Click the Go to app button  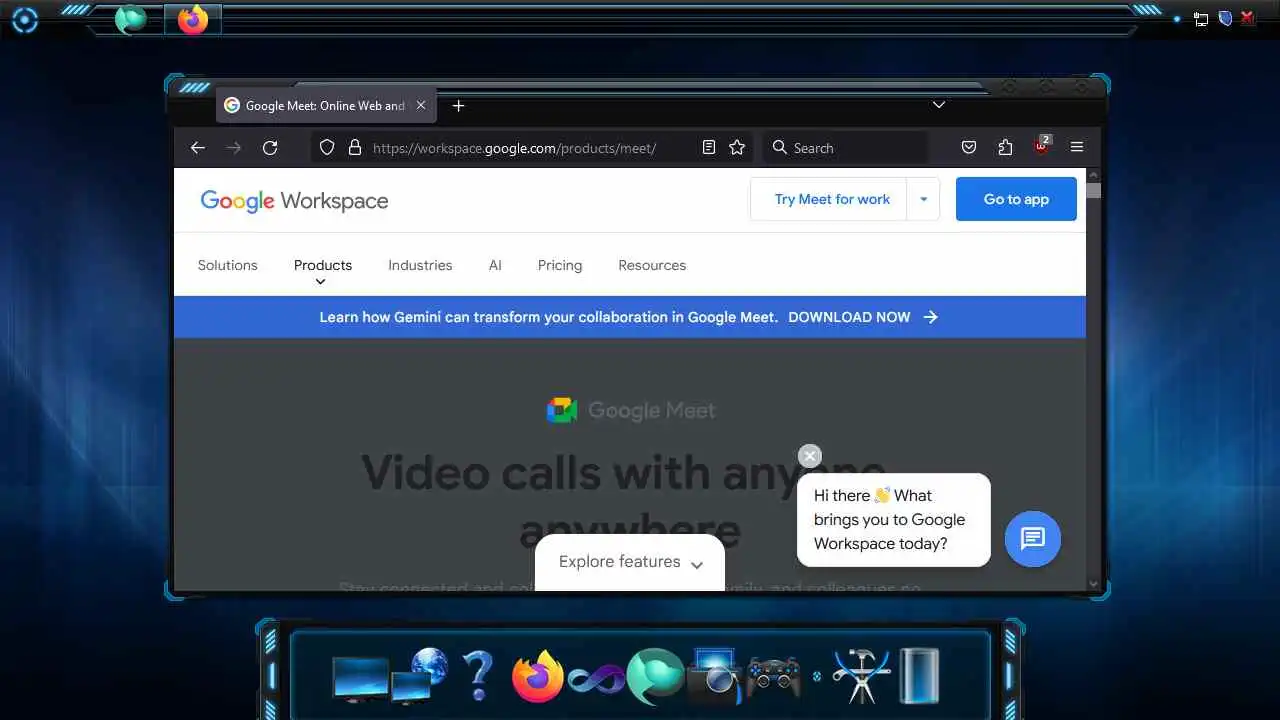pyautogui.click(x=1016, y=199)
